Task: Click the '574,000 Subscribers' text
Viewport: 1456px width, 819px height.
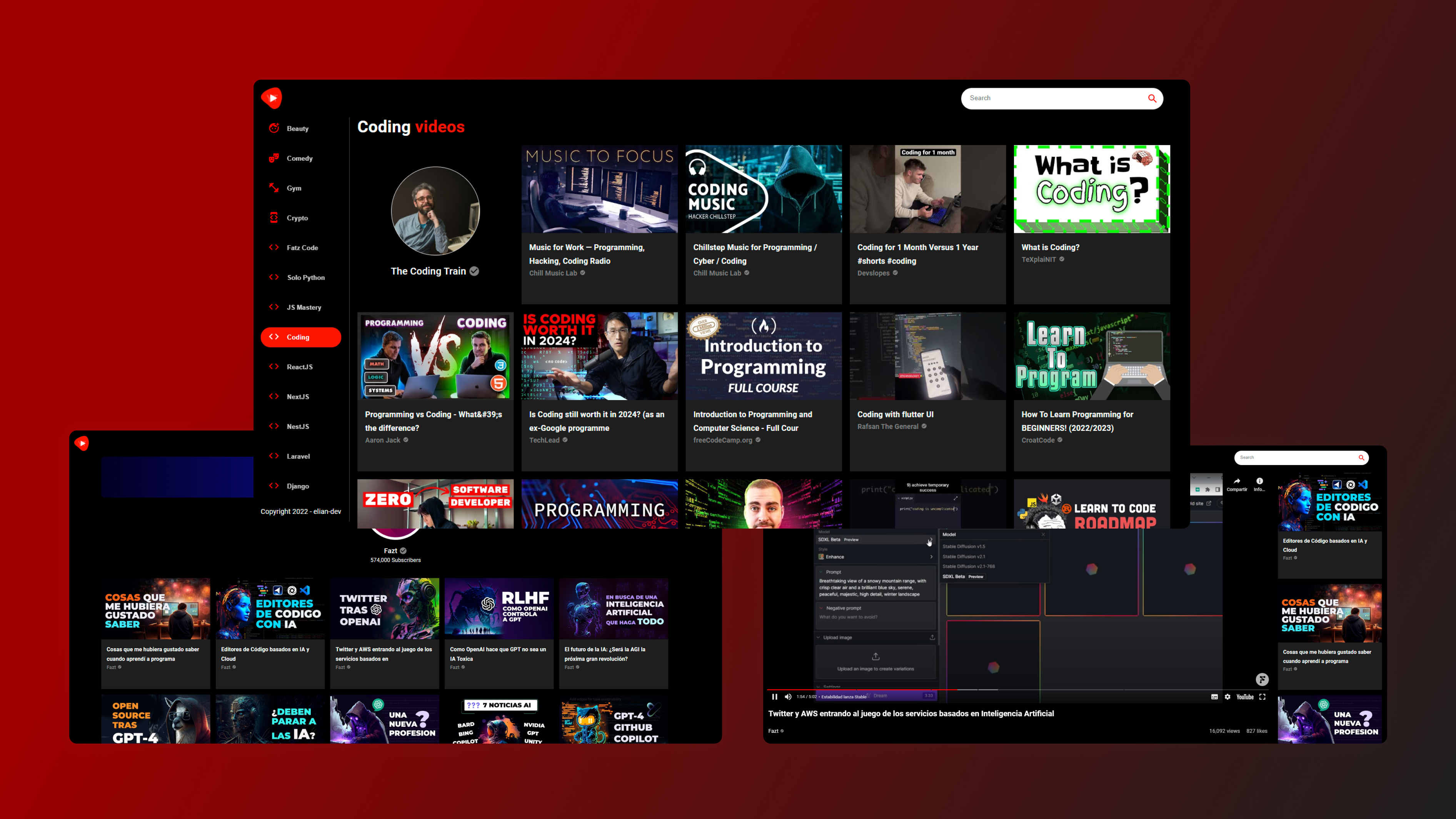Action: pos(396,560)
